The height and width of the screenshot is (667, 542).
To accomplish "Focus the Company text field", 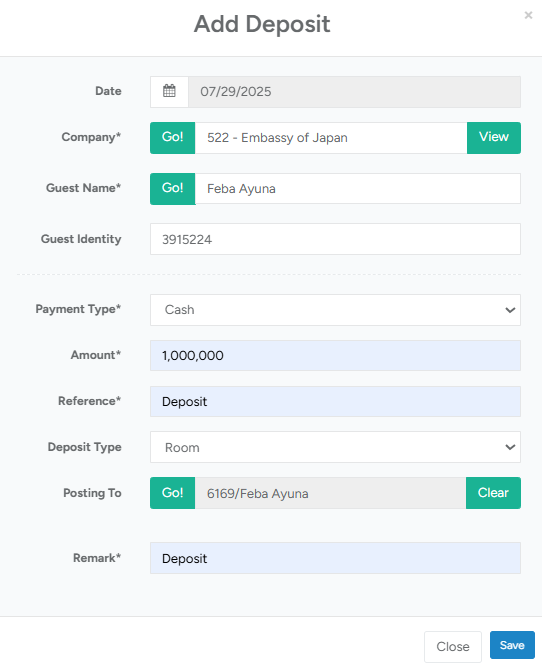I will click(x=331, y=138).
